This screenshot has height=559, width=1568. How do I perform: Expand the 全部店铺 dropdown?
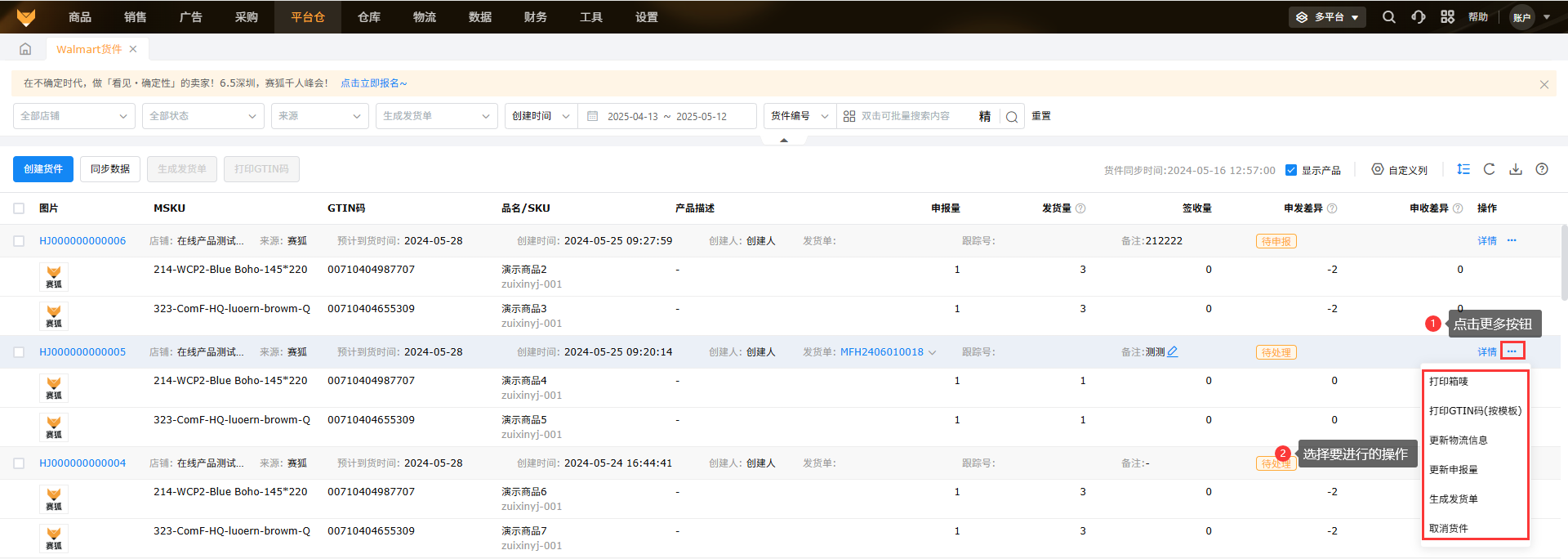pos(73,116)
